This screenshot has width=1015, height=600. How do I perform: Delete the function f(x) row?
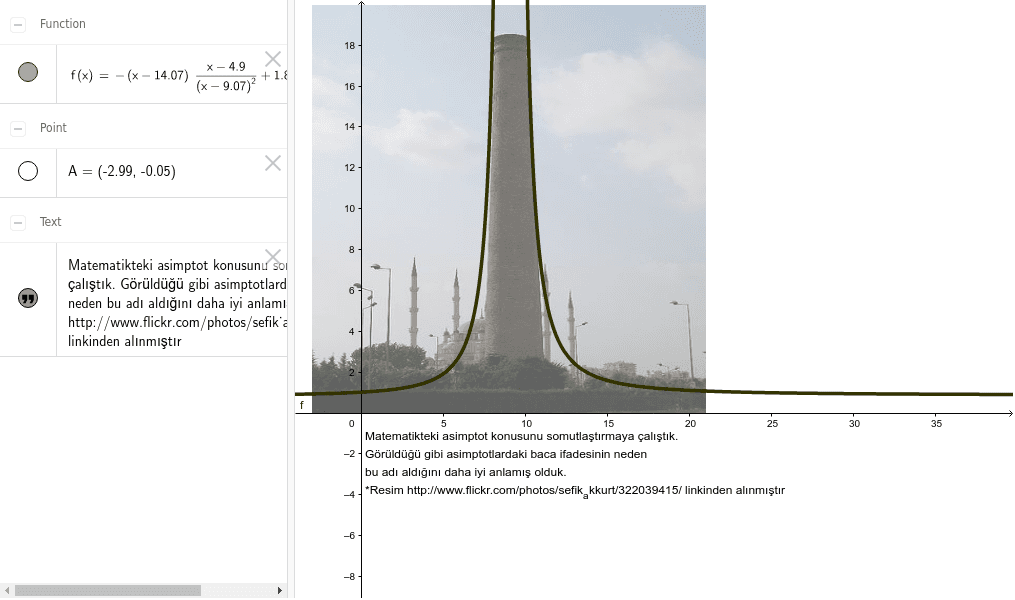point(273,59)
